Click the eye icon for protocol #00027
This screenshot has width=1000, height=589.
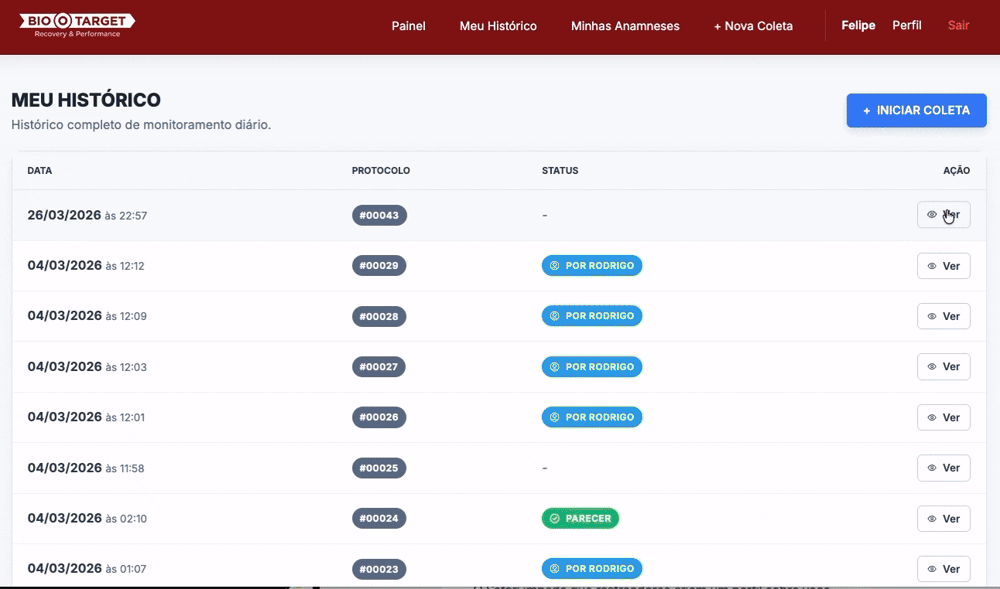(x=932, y=367)
